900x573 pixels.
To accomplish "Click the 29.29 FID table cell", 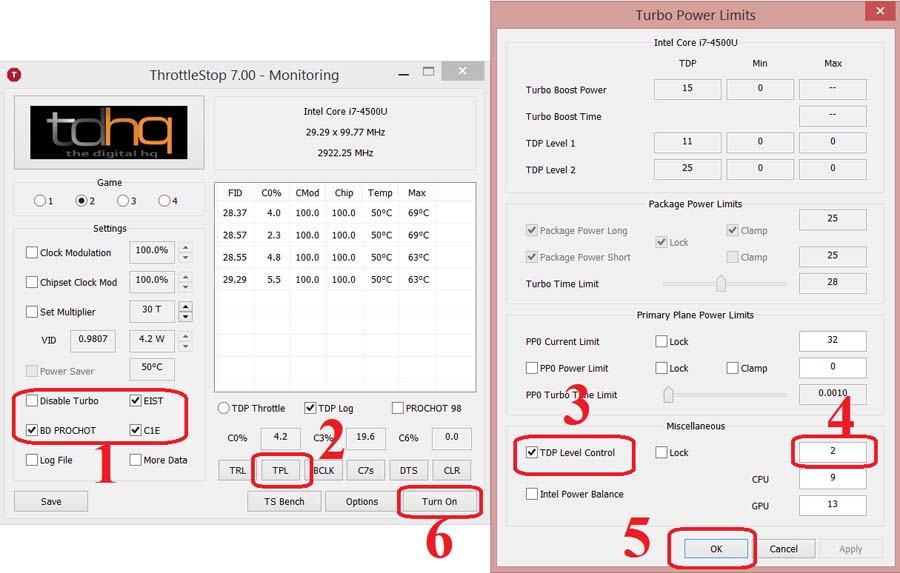I will [234, 280].
